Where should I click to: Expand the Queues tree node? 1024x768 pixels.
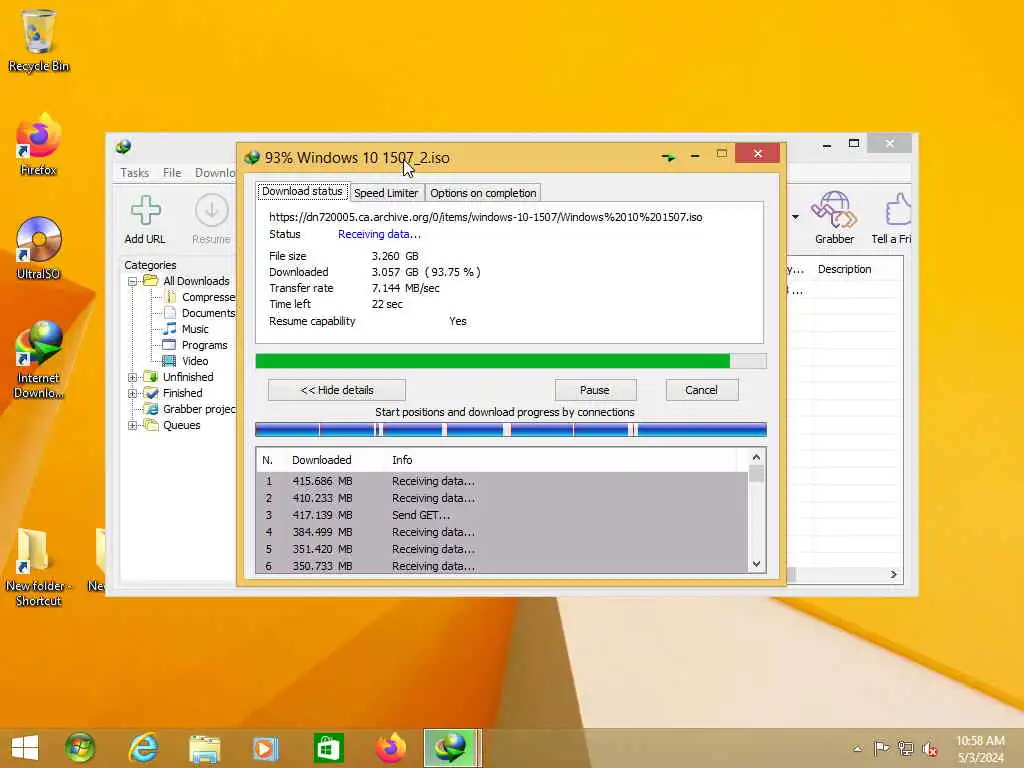pyautogui.click(x=133, y=425)
